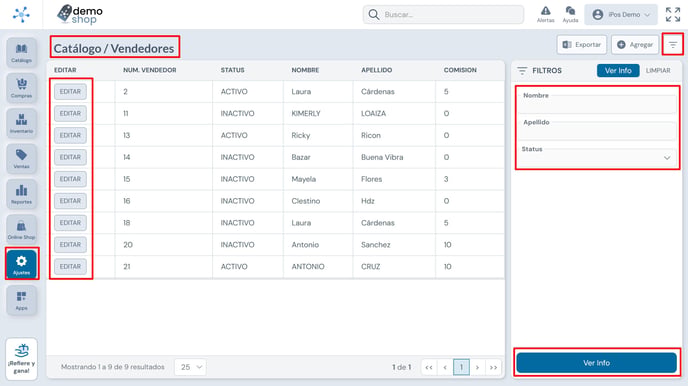The image size is (688, 386).
Task: Sort by the NOMBRE column header
Action: [x=305, y=70]
